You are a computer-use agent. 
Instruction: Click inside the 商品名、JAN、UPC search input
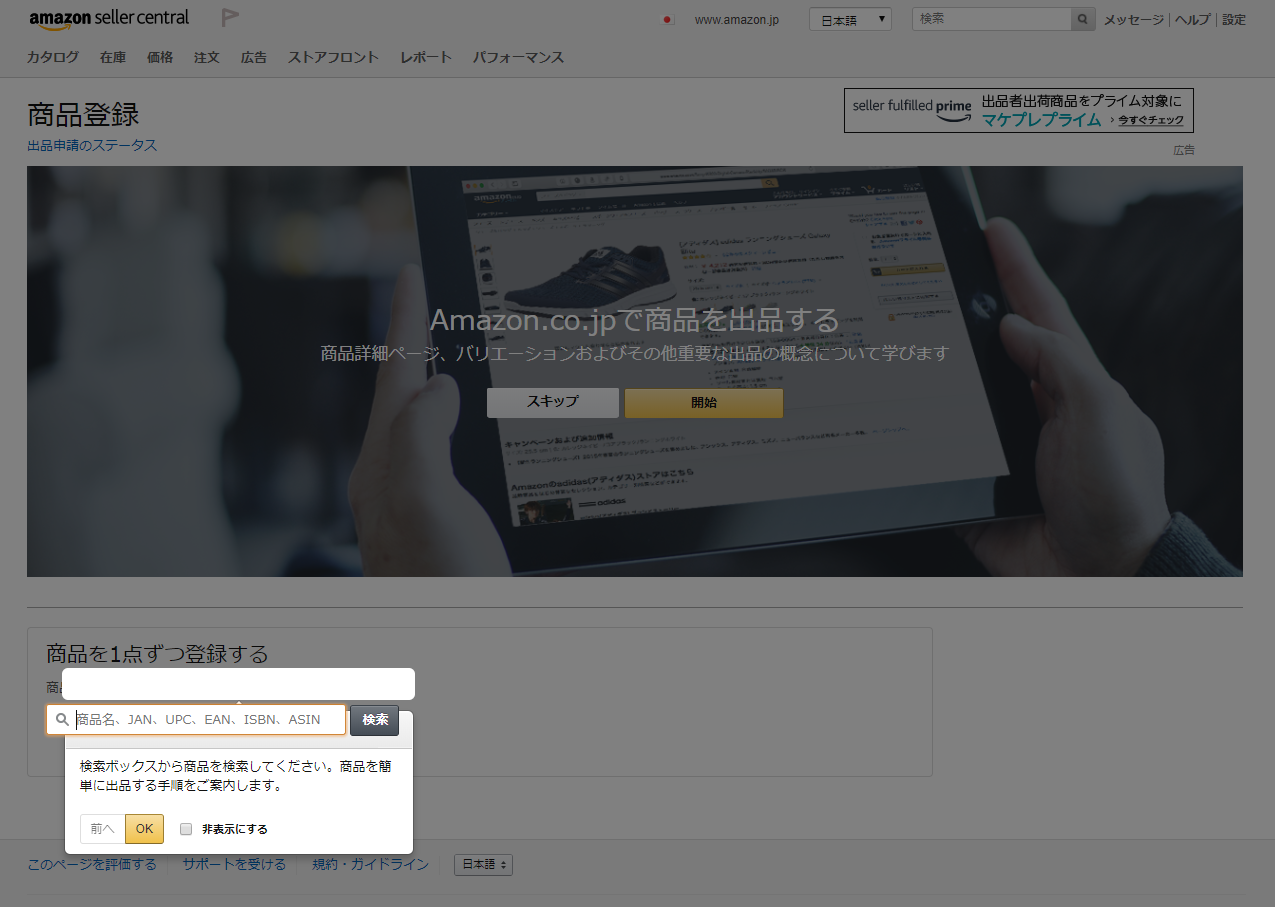[x=200, y=719]
